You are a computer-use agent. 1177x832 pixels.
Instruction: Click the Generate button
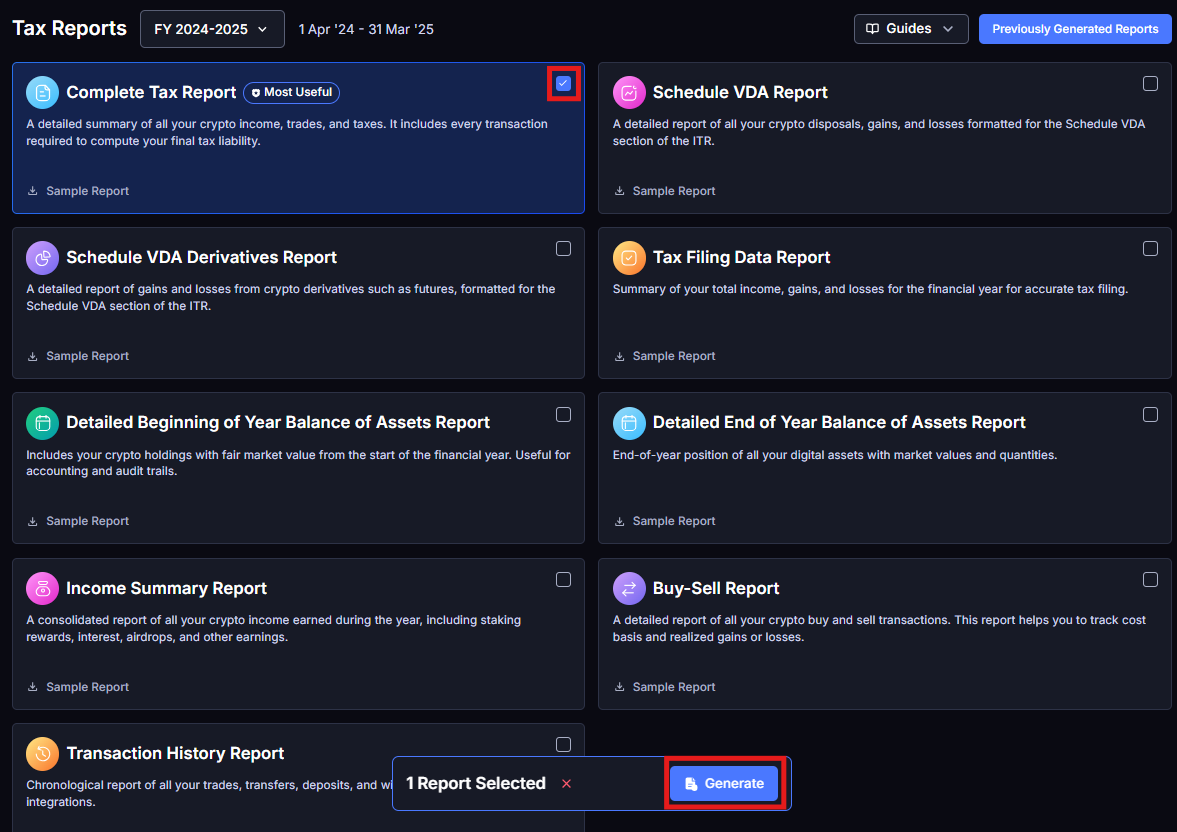(x=724, y=783)
